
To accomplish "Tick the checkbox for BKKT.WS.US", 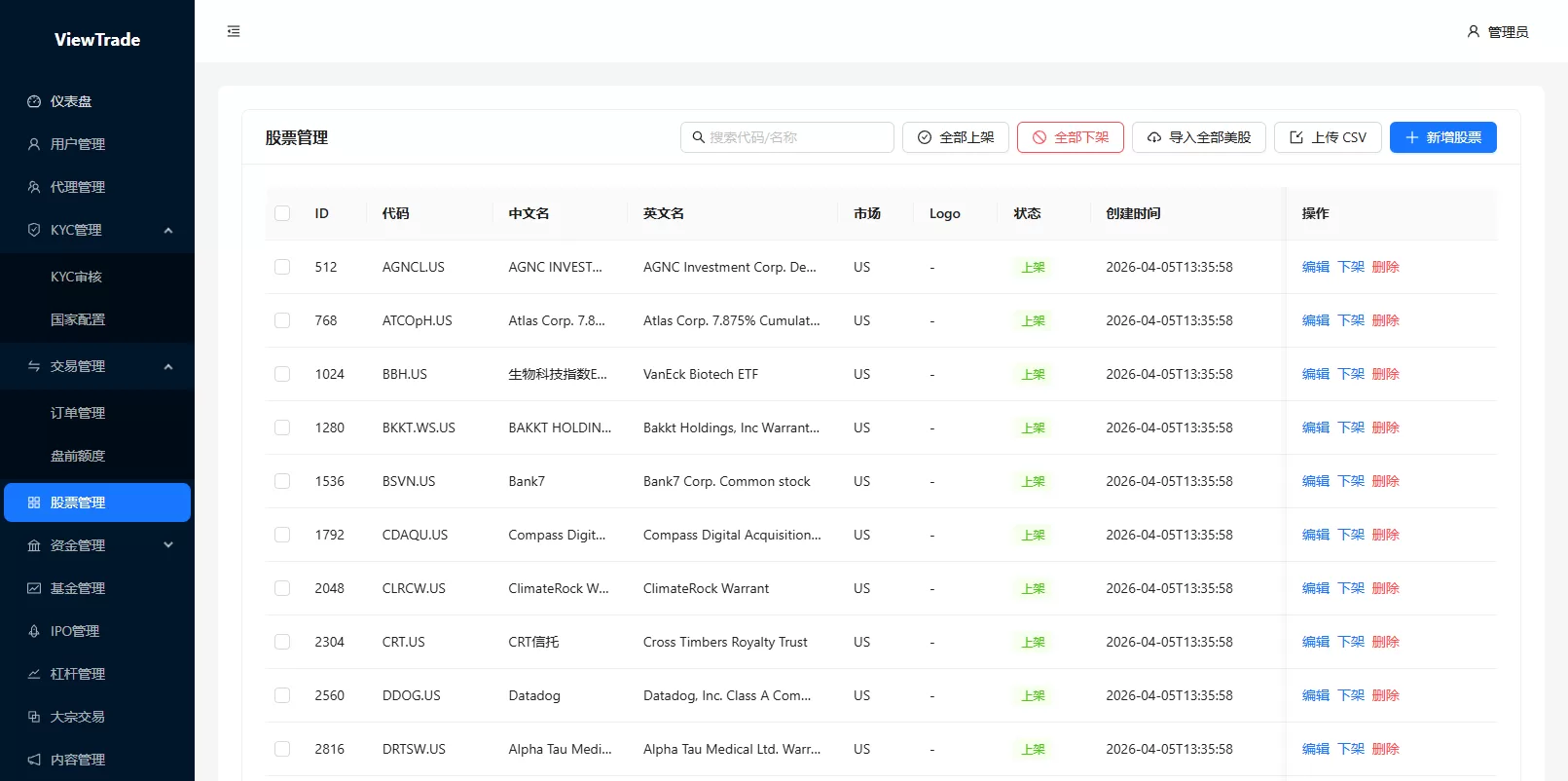I will 282,428.
